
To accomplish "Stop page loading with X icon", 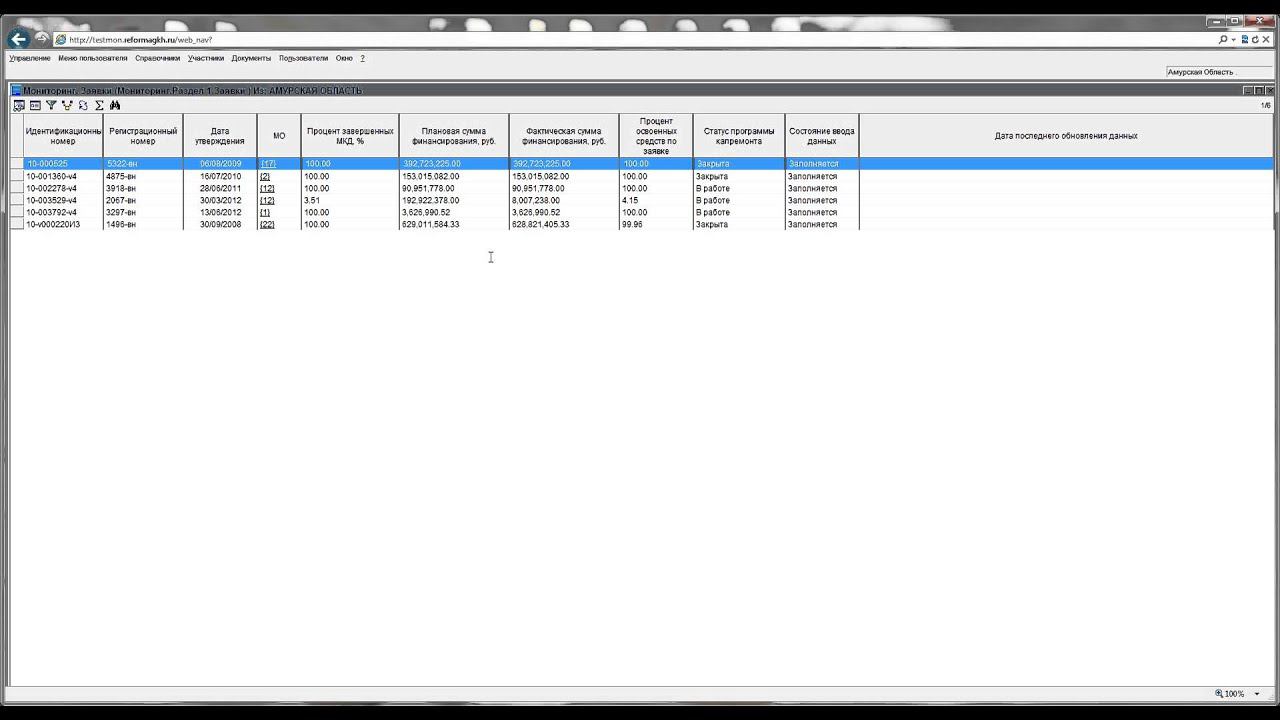I will (1266, 40).
